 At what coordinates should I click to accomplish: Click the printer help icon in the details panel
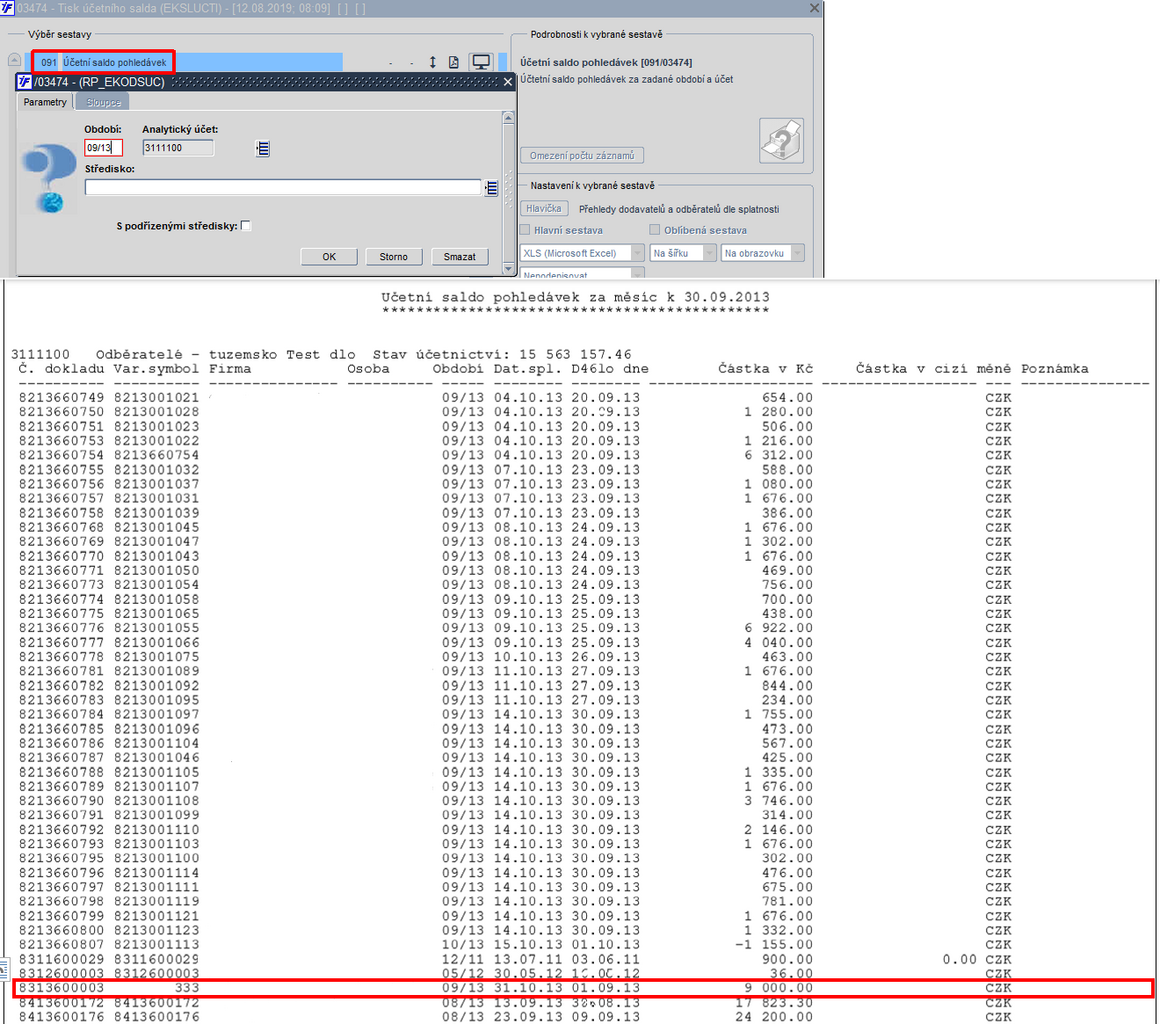click(x=781, y=140)
